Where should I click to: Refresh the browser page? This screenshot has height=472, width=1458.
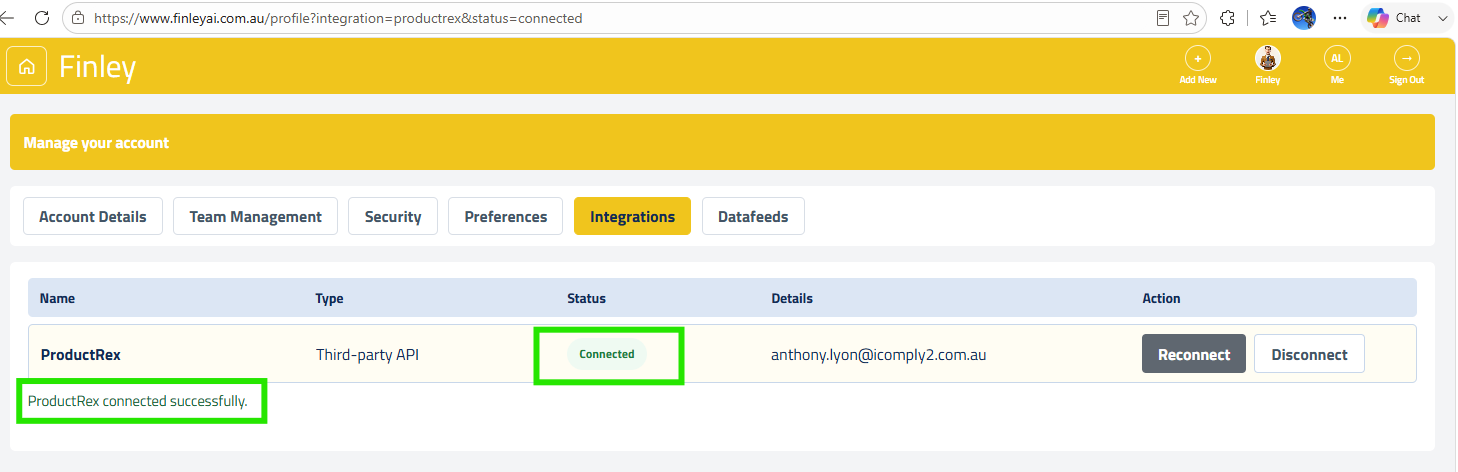pyautogui.click(x=42, y=18)
